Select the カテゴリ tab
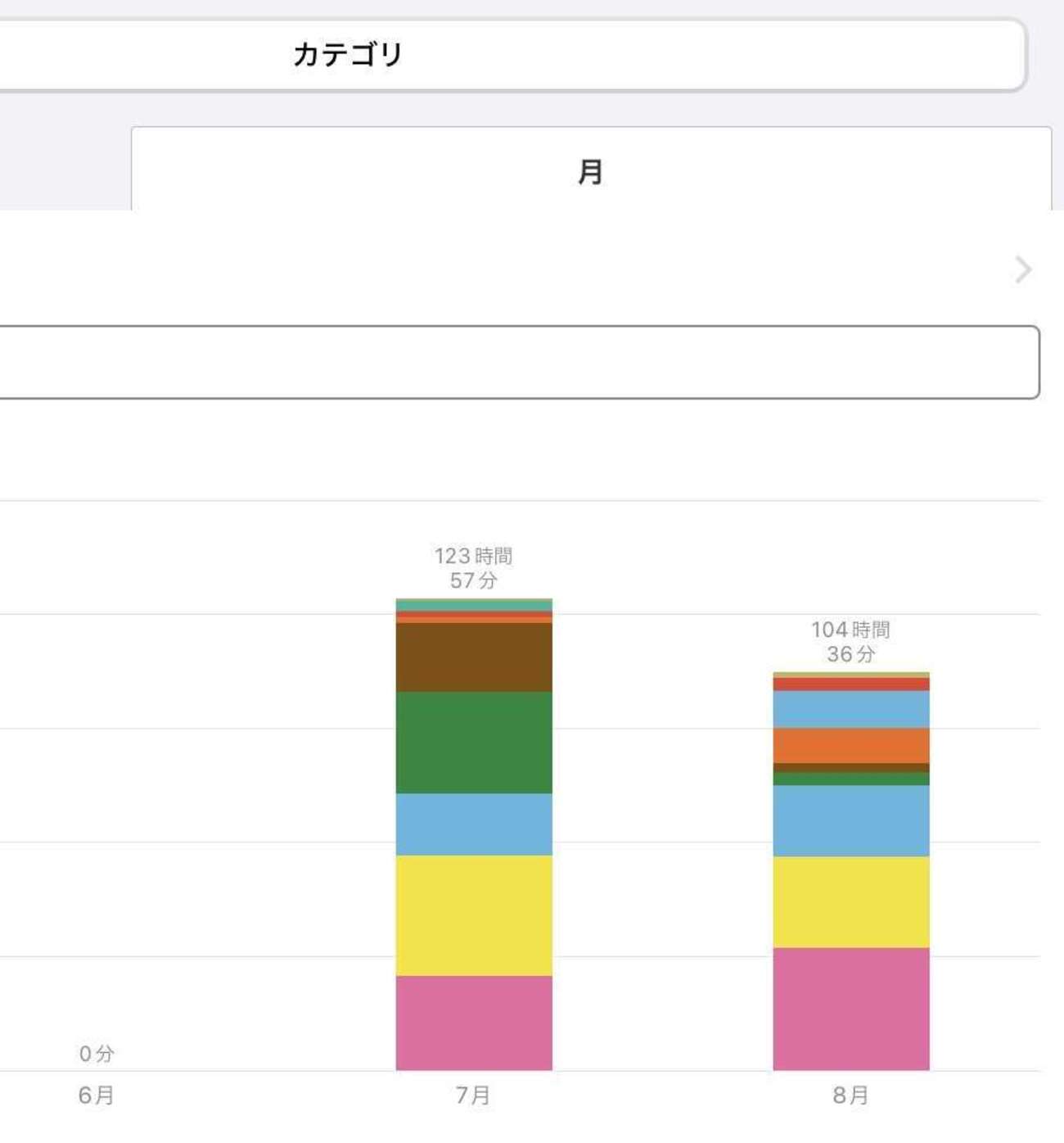The width and height of the screenshot is (1064, 1143). 348,55
